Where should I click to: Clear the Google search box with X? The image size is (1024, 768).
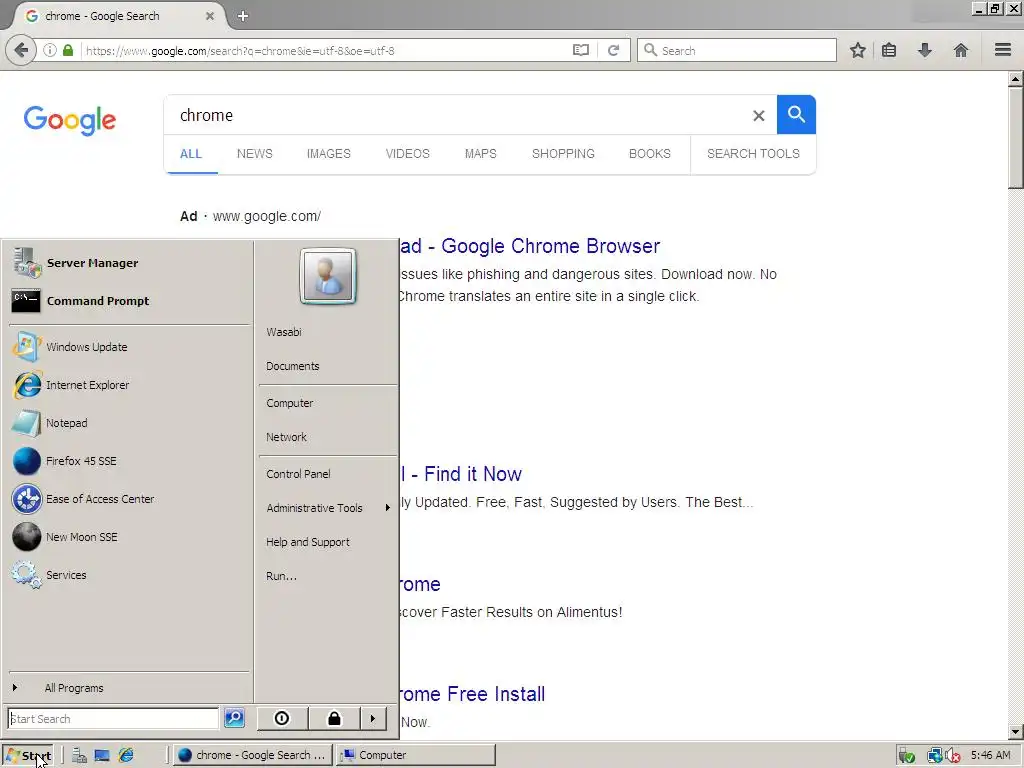(758, 116)
